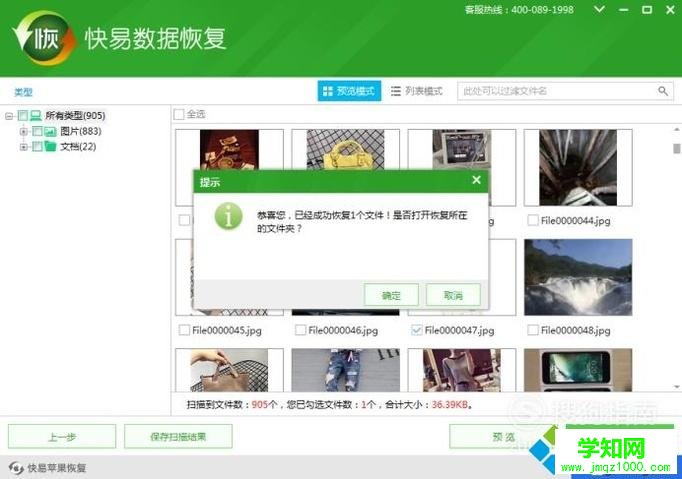
Task: Click the File0000047.jpg file name
Action: (459, 330)
